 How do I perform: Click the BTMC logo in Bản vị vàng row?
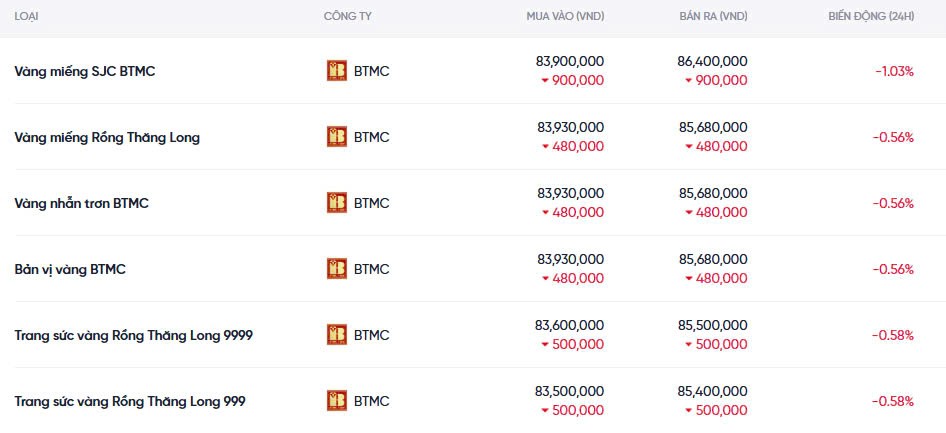pos(337,269)
